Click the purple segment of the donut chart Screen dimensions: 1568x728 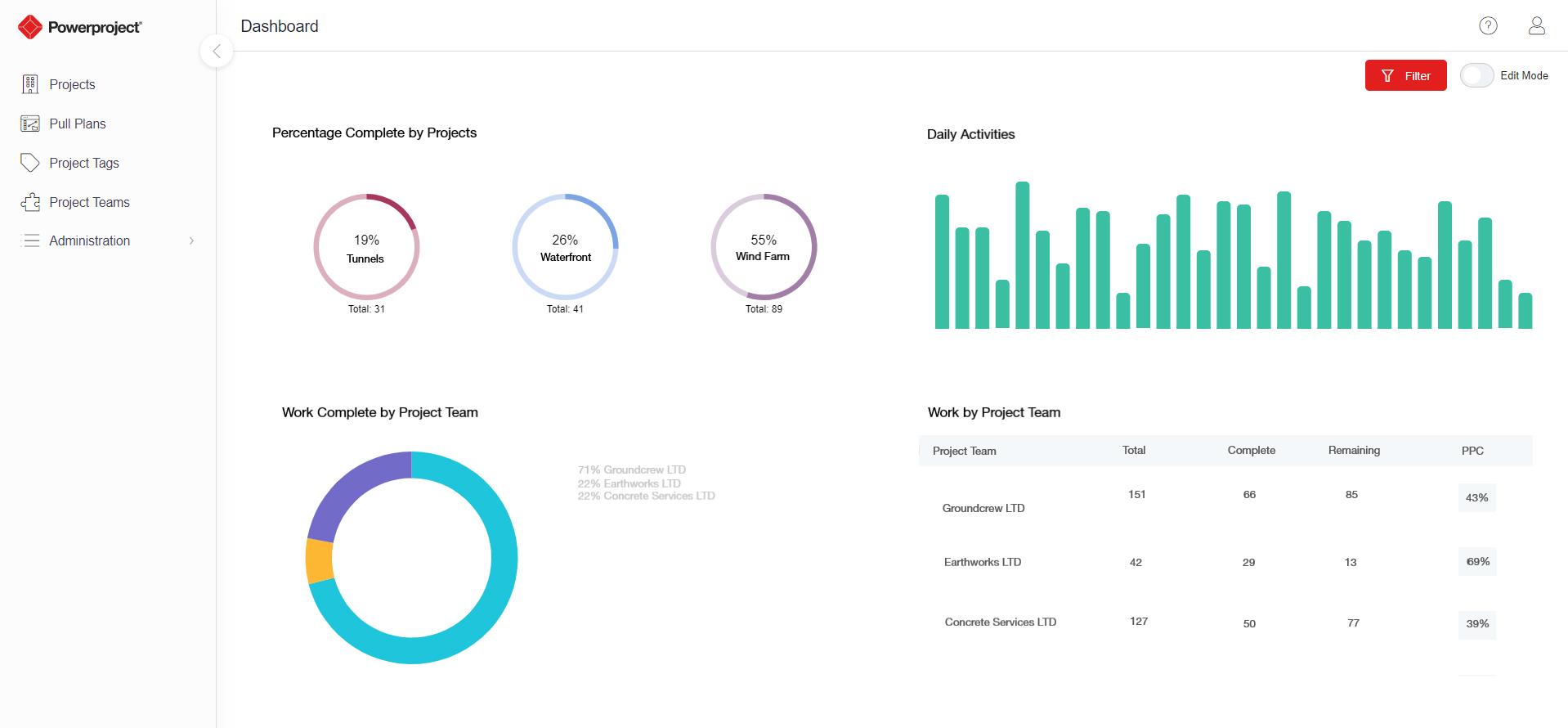click(352, 491)
